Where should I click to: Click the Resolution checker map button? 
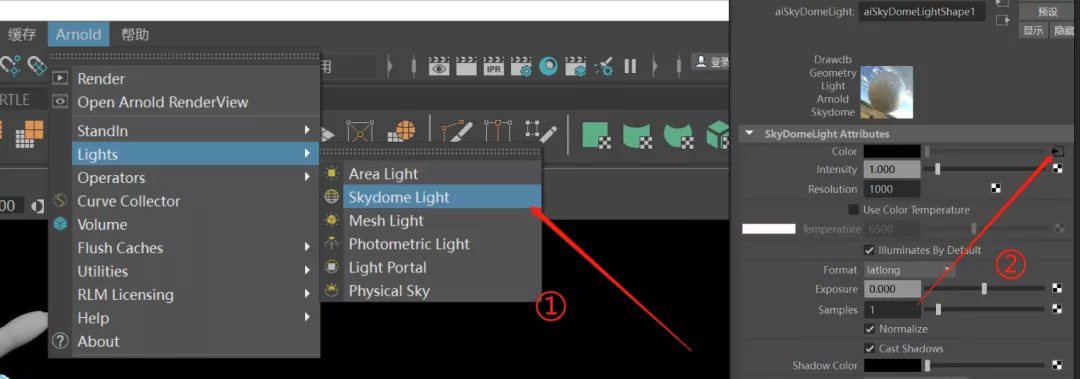[995, 188]
